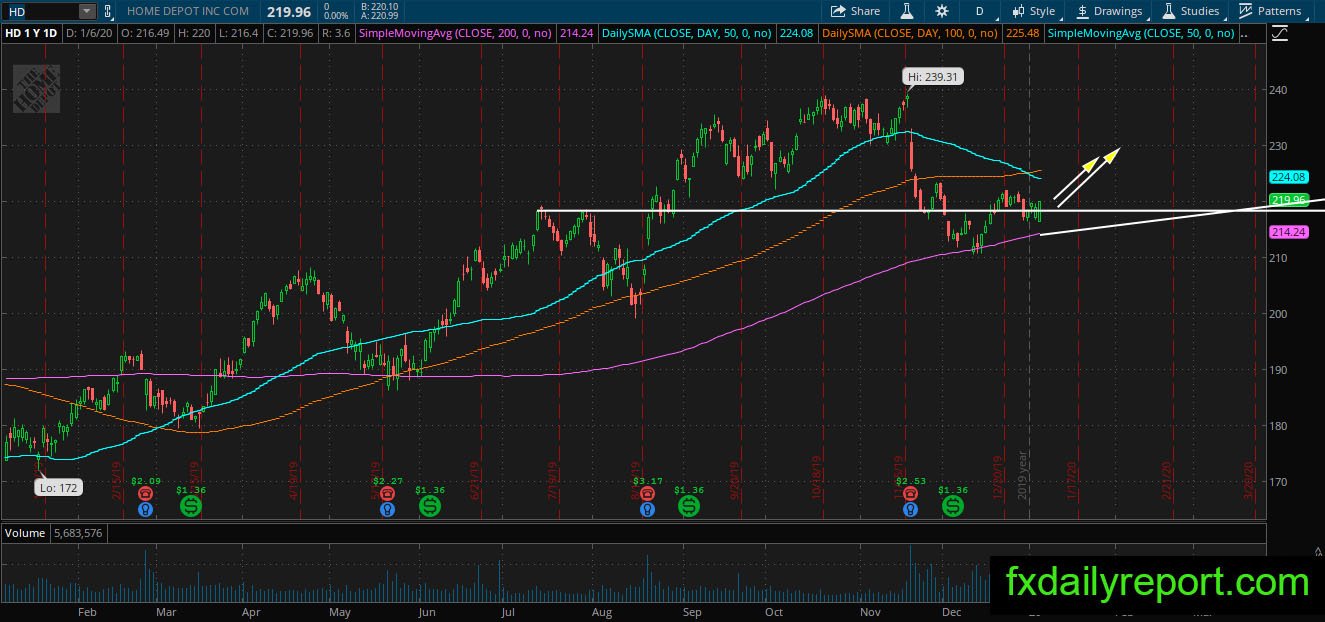The width and height of the screenshot is (1325, 622).
Task: Open the Style menu
Action: click(1033, 11)
